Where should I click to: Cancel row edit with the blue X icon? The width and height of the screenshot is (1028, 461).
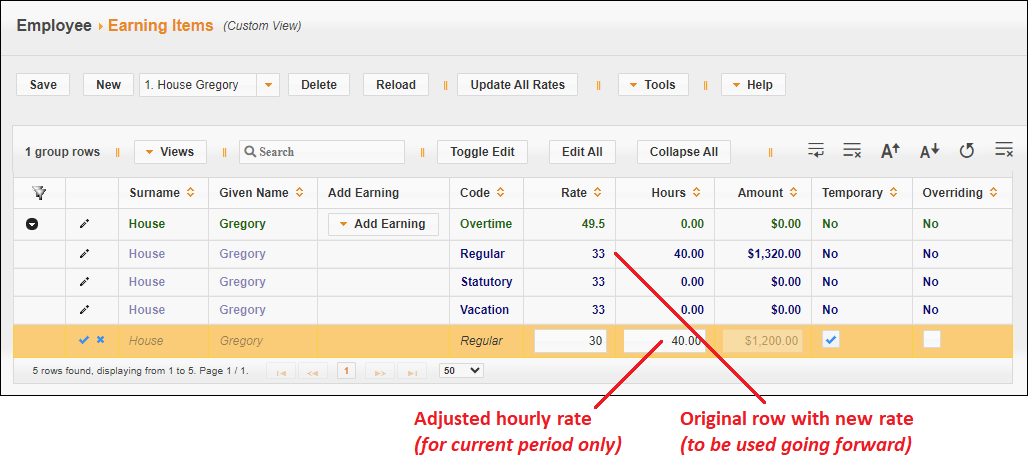[100, 340]
